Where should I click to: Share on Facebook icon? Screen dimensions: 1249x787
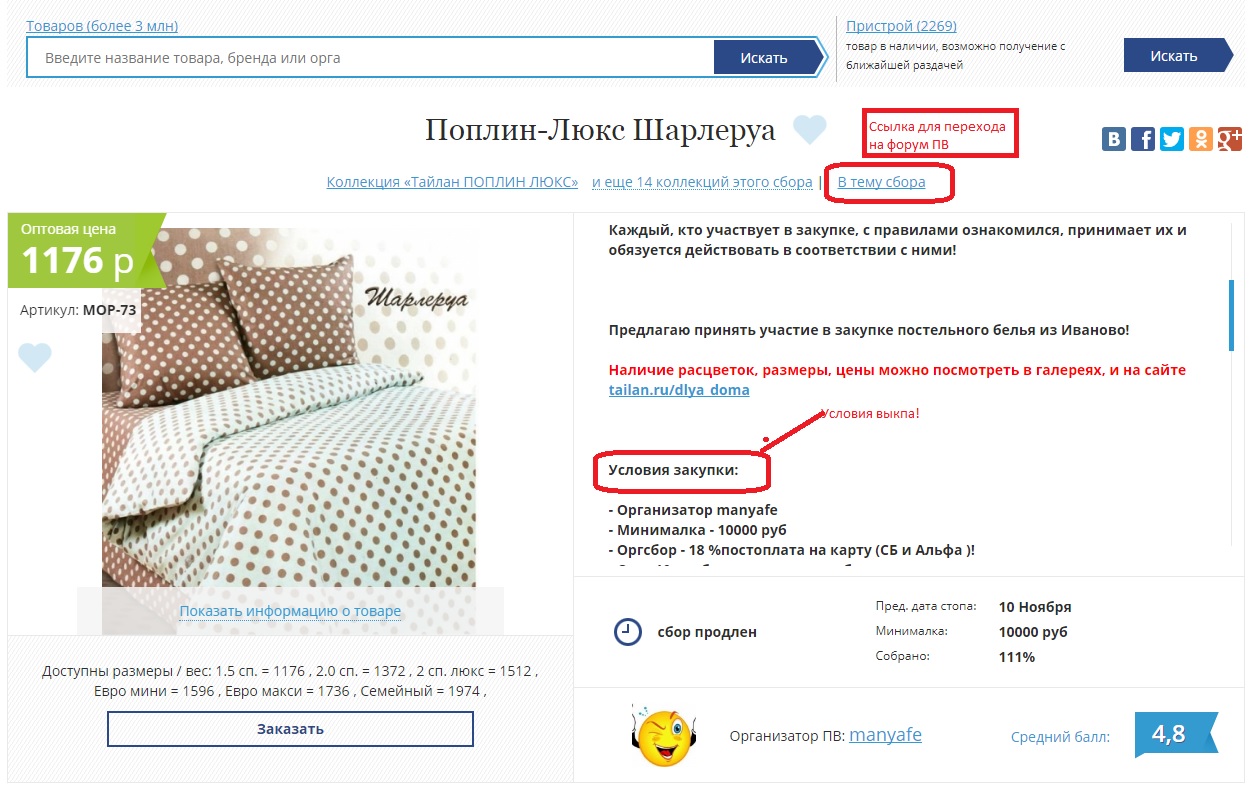1143,139
